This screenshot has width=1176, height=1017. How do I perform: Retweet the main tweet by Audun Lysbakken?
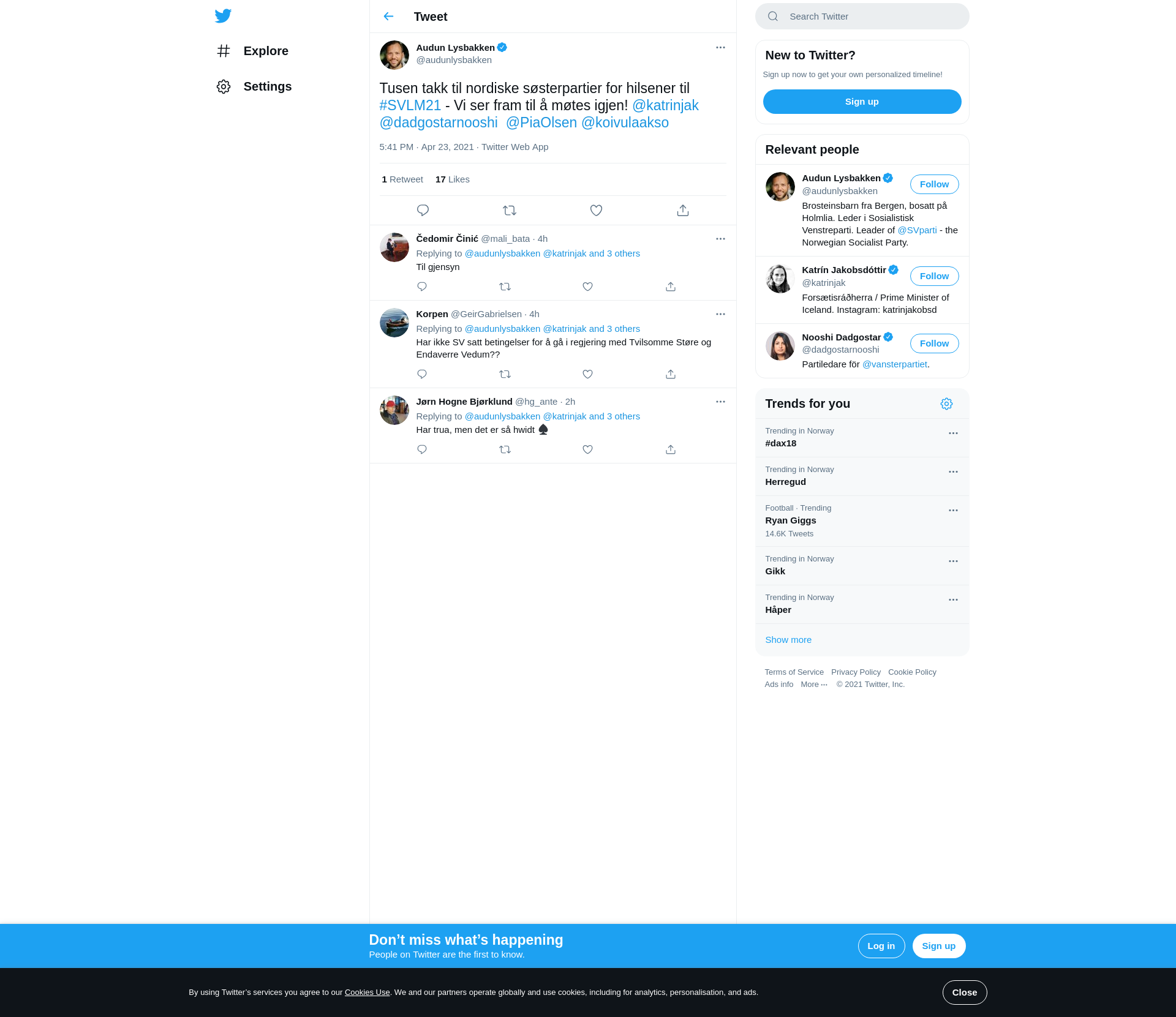(x=509, y=211)
